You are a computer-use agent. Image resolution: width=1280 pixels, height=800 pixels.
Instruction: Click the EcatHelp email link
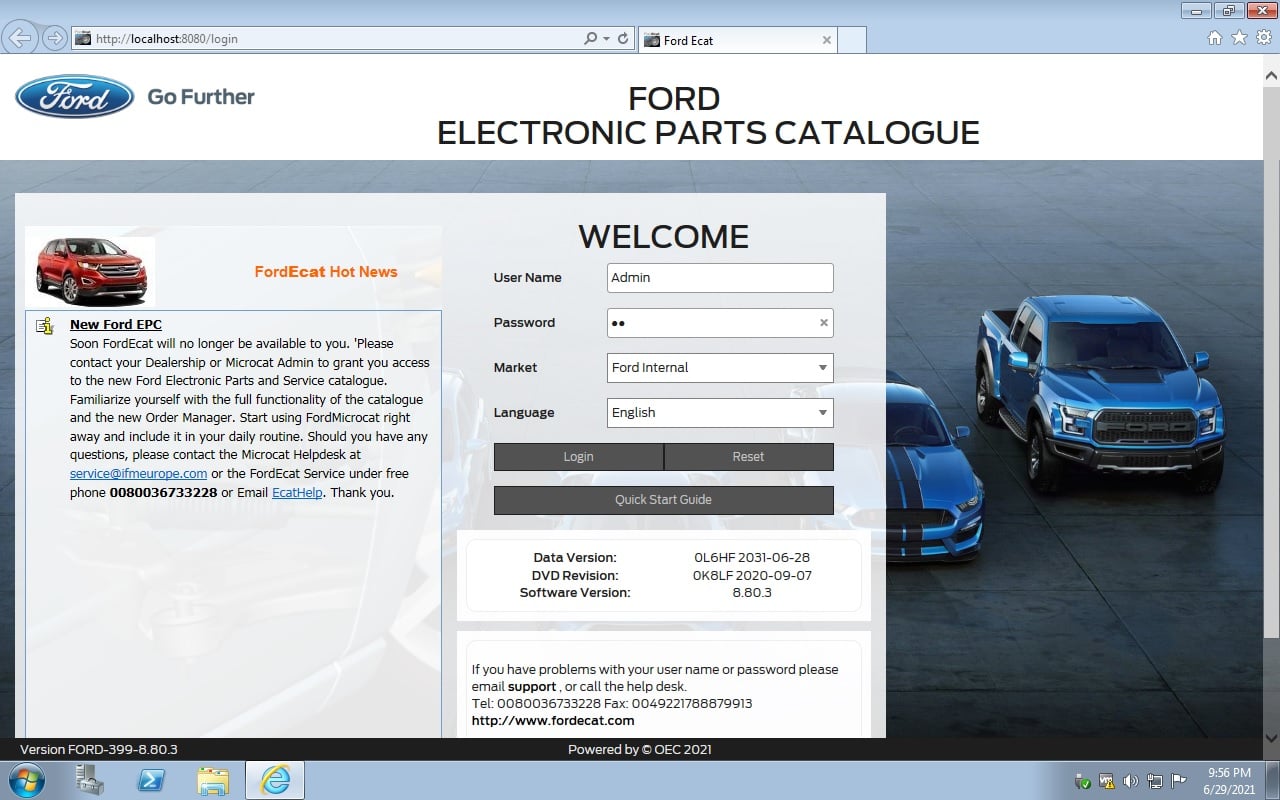click(x=297, y=492)
